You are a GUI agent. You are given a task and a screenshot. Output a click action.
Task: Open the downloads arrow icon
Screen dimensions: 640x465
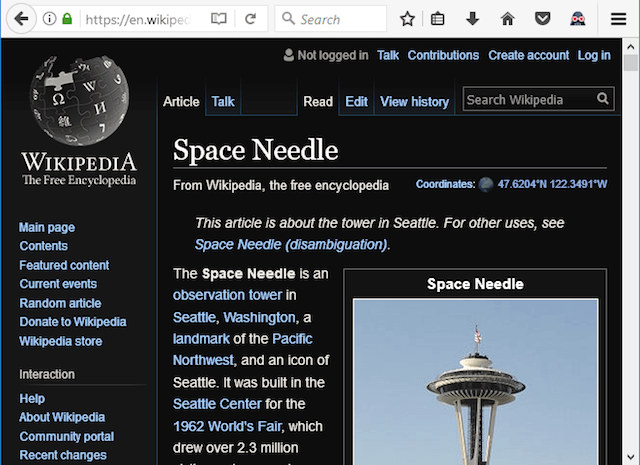pos(473,19)
